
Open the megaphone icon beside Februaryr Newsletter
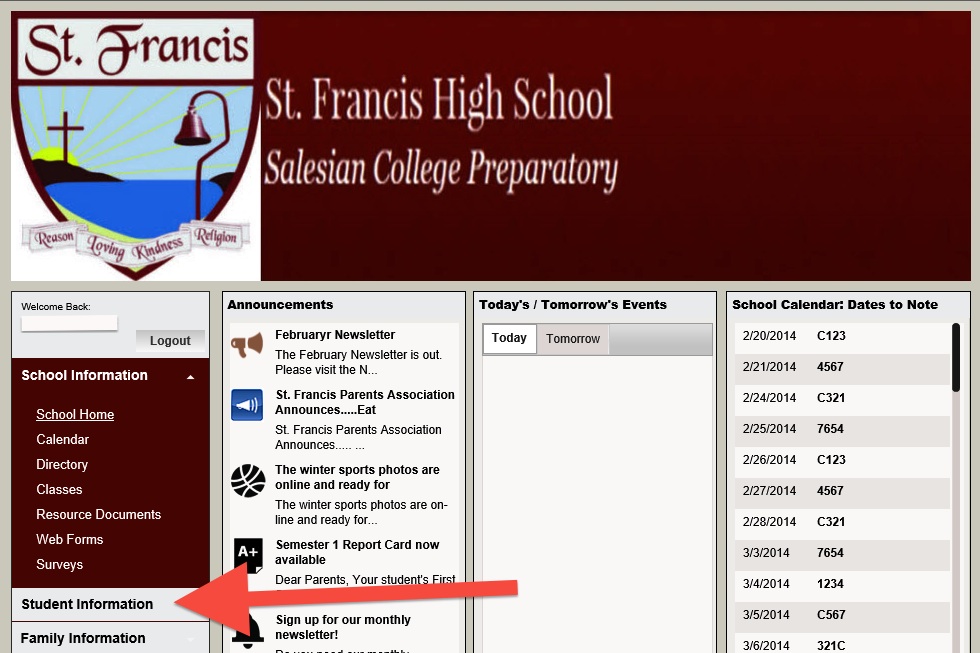point(247,344)
